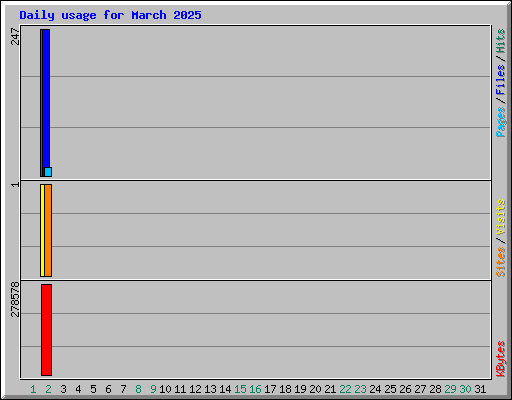Click day 26 on the axis
This screenshot has width=512, height=400.
pyautogui.click(x=405, y=389)
